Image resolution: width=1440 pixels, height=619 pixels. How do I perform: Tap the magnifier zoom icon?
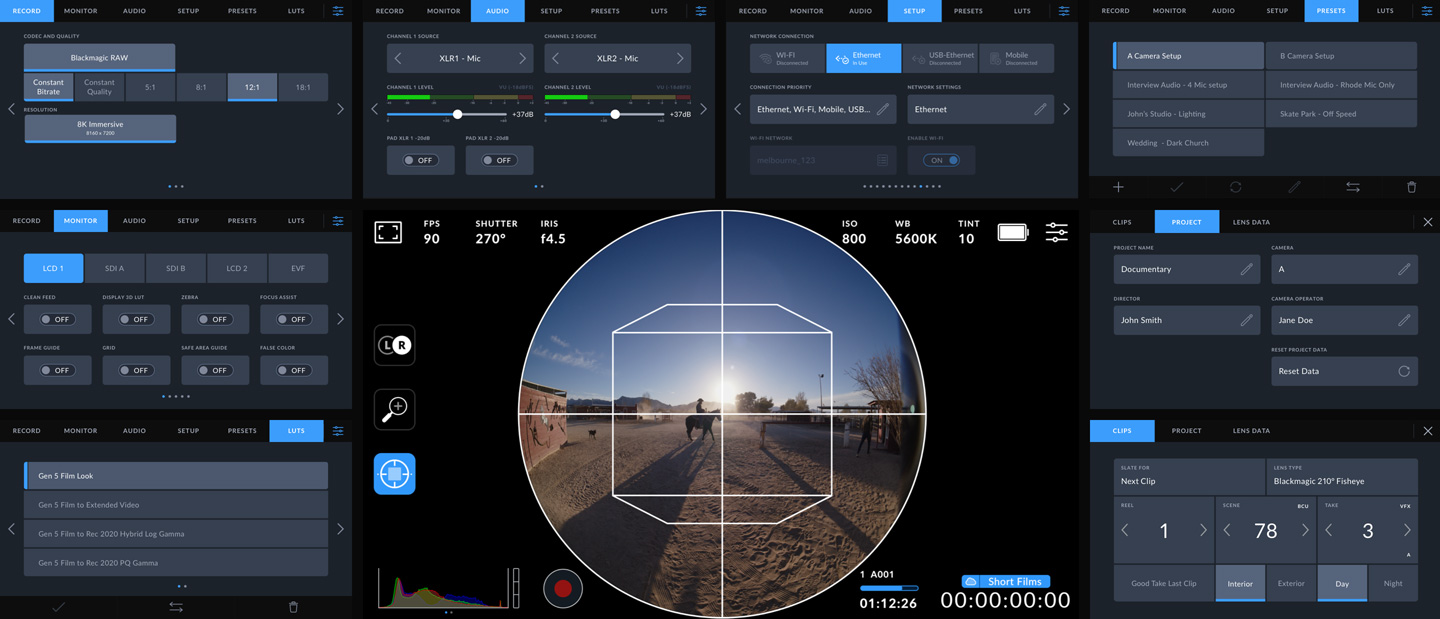coord(394,409)
